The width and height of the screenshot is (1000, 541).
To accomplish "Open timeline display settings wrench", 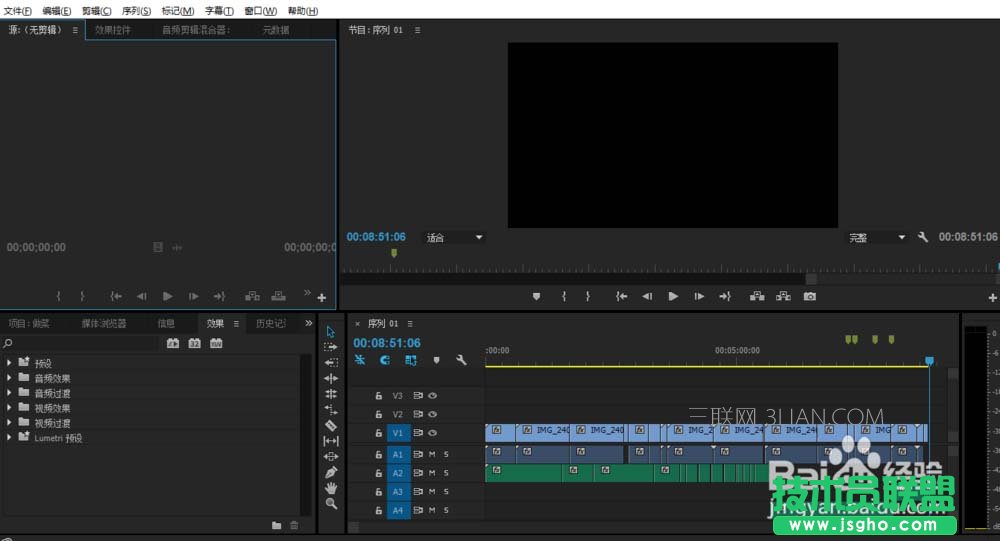I will (461, 360).
